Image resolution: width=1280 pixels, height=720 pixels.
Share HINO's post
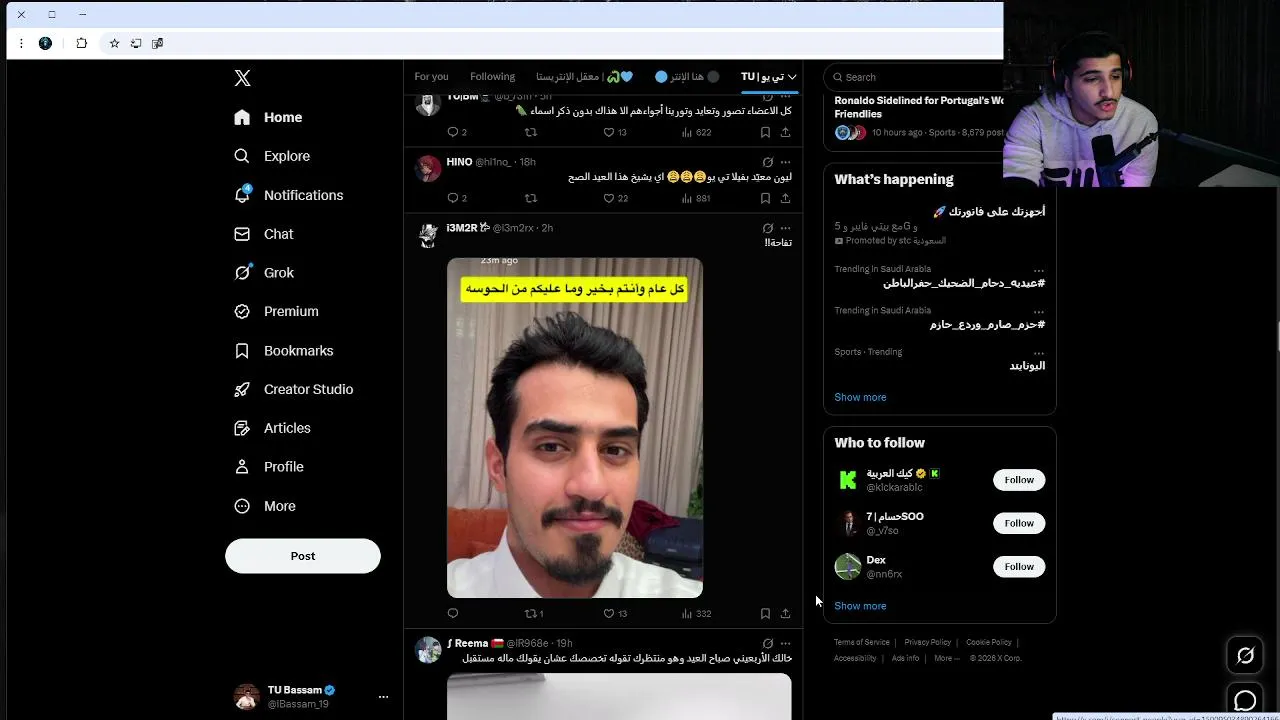tap(785, 198)
